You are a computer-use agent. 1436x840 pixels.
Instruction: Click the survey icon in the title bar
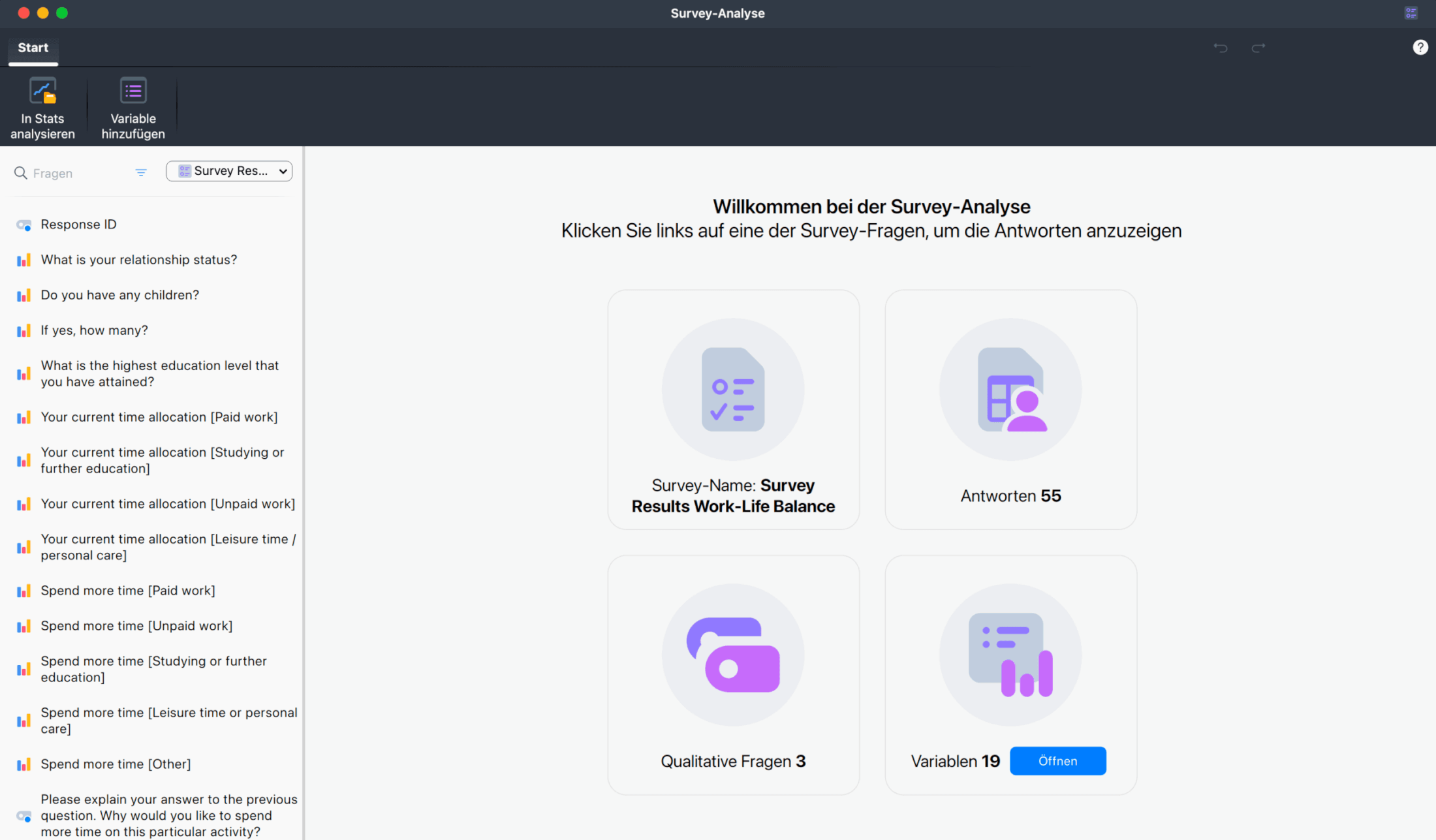(1411, 12)
